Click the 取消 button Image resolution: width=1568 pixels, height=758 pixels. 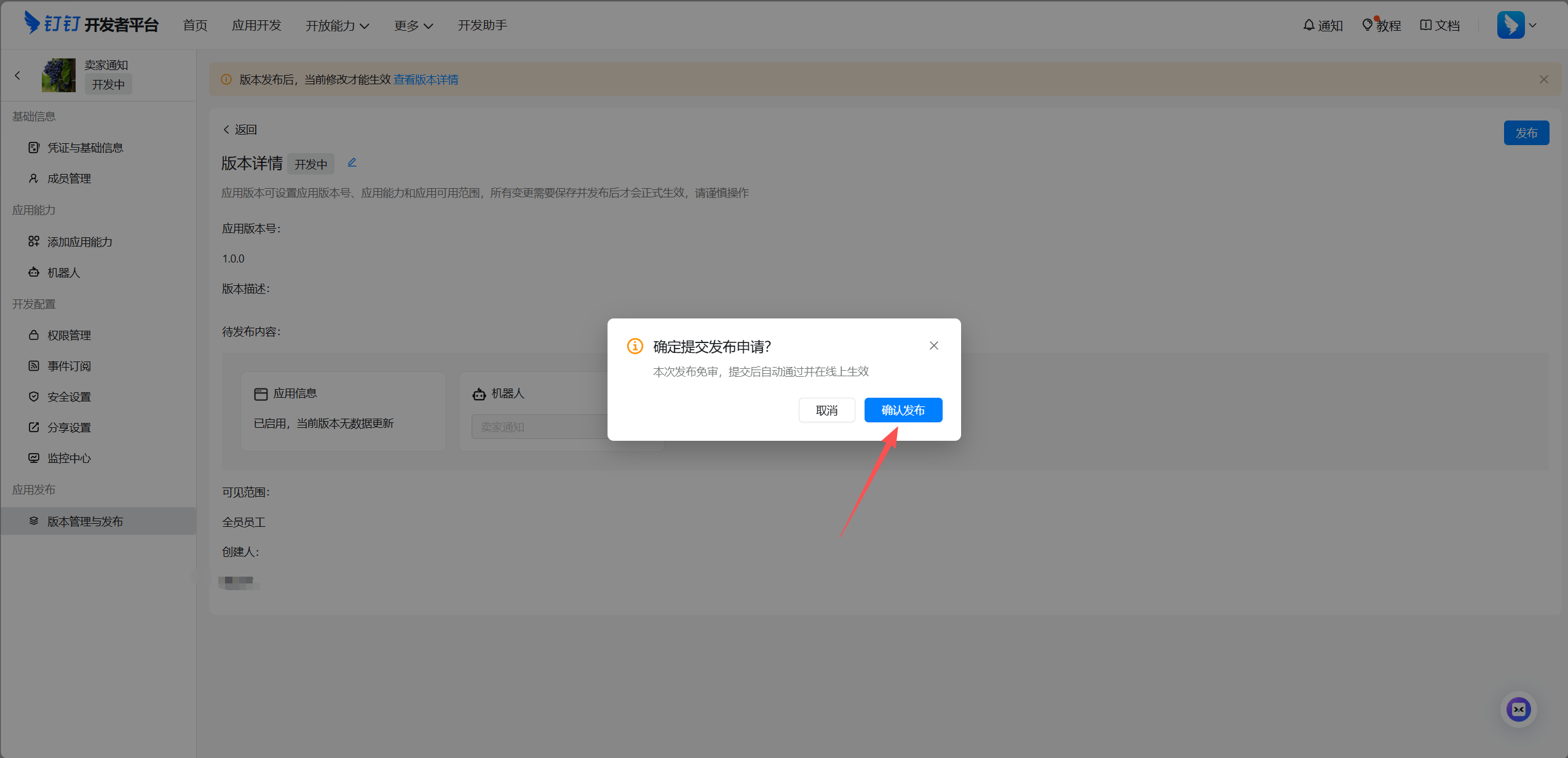[x=826, y=410]
